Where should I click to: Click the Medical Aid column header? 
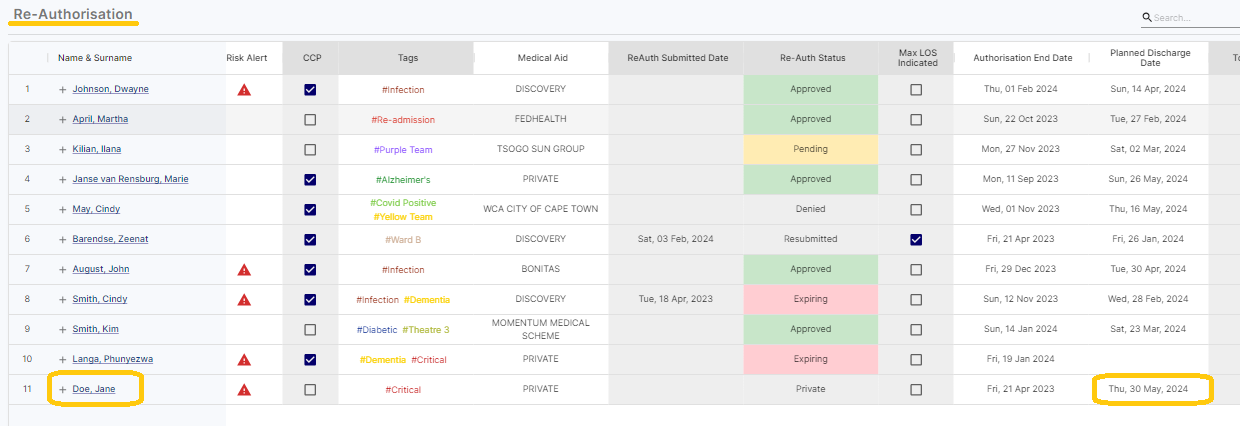(542, 58)
